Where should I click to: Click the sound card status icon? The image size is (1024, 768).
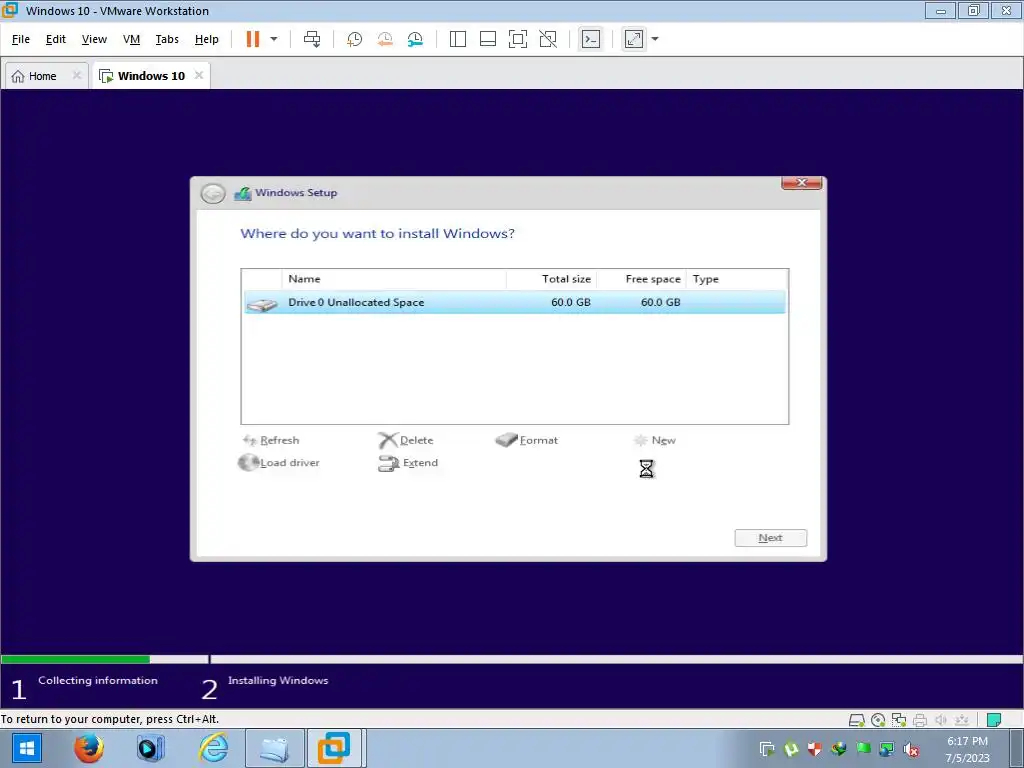tap(941, 720)
